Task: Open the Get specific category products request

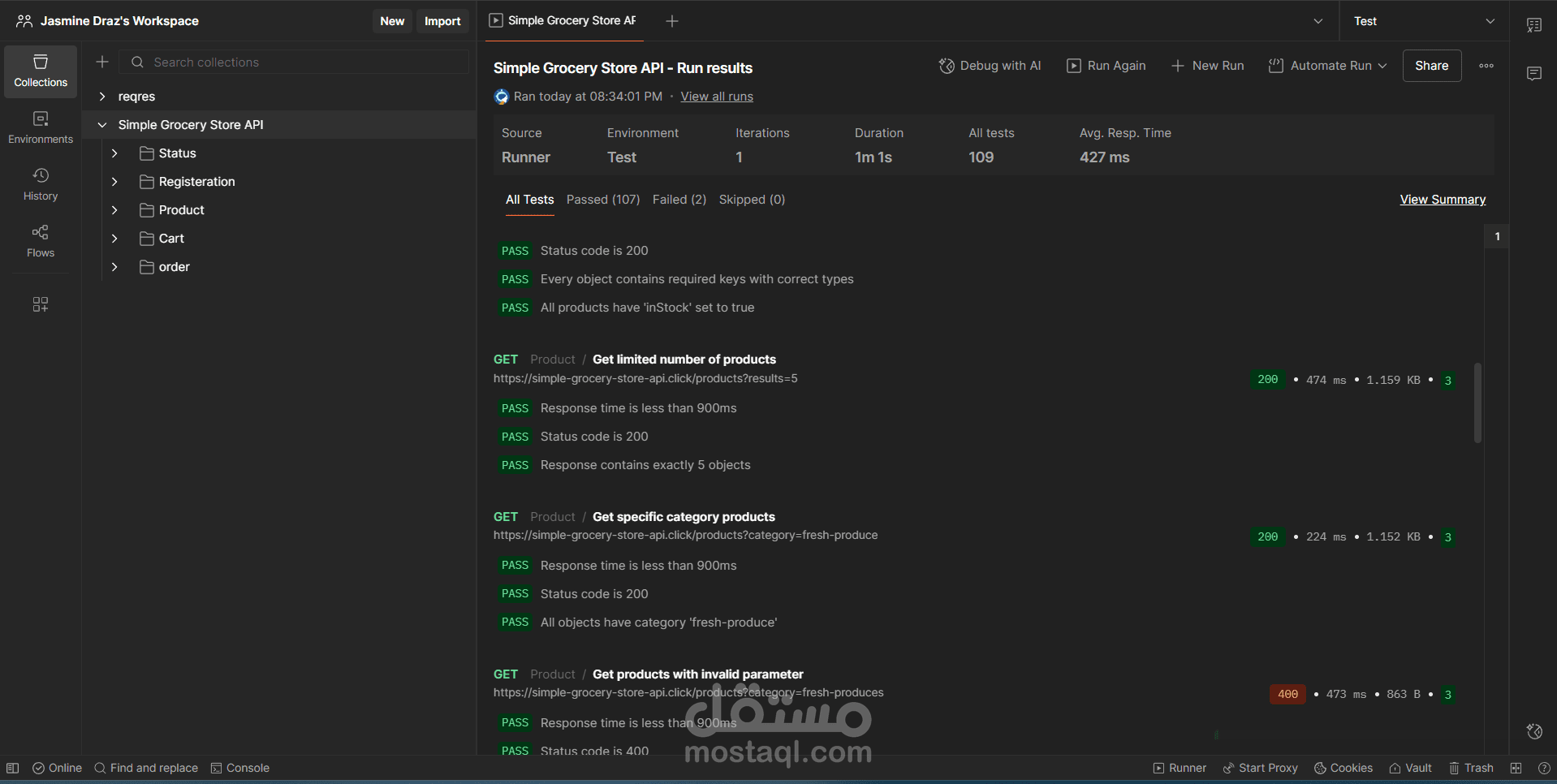Action: pos(684,517)
